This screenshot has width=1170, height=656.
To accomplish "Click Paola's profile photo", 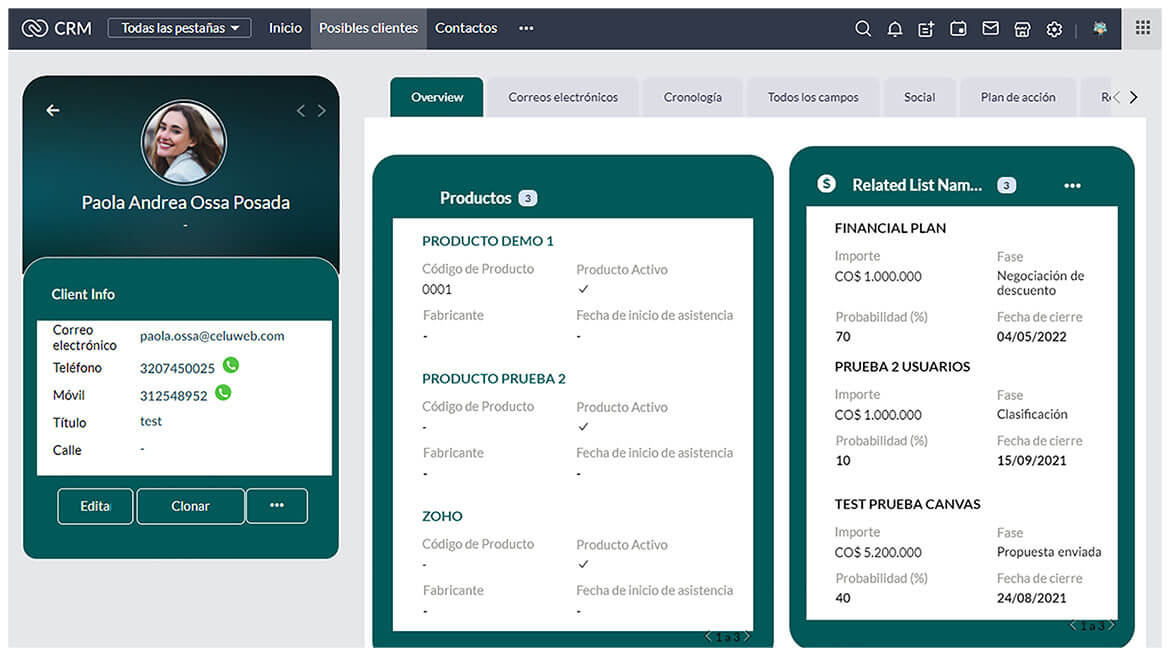I will click(x=184, y=142).
